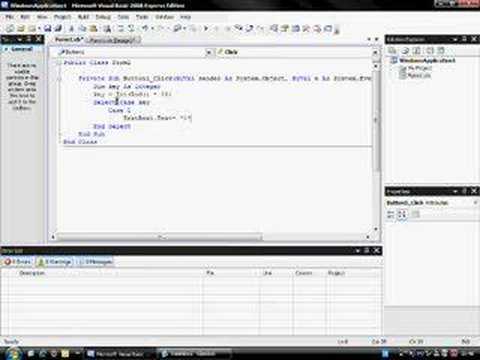Click the Undo toolbar icon
480x360 pixels.
pos(145,29)
